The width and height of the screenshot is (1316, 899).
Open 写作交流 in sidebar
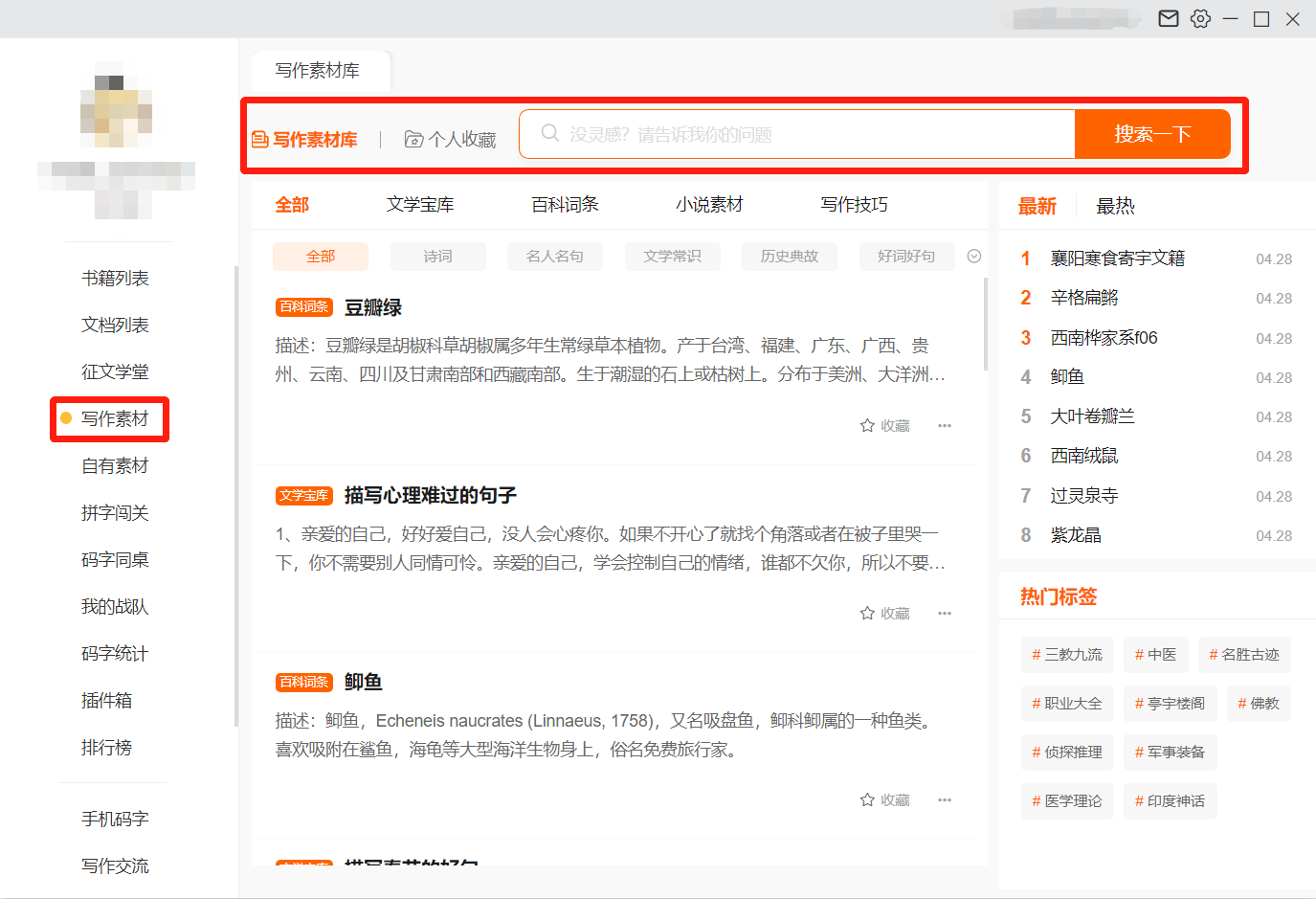[x=115, y=866]
